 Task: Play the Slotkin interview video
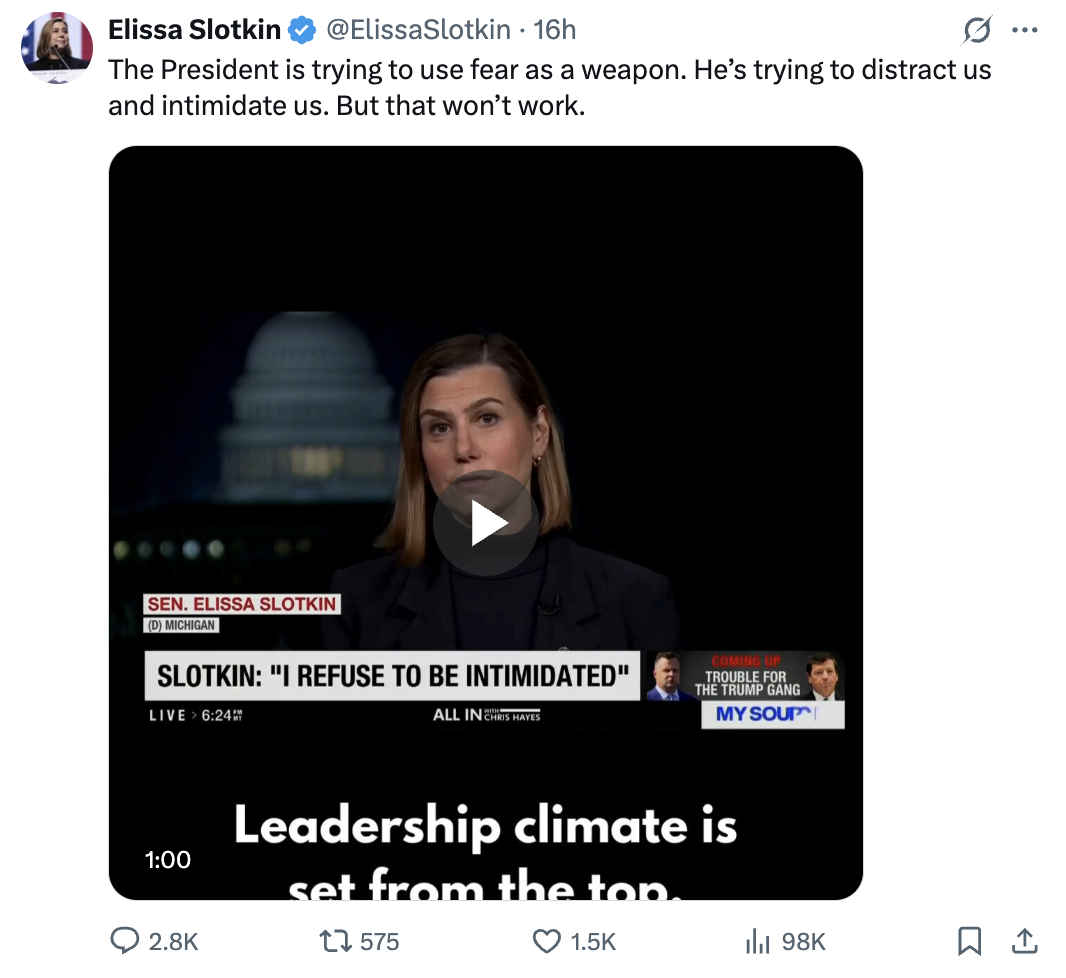(x=485, y=521)
